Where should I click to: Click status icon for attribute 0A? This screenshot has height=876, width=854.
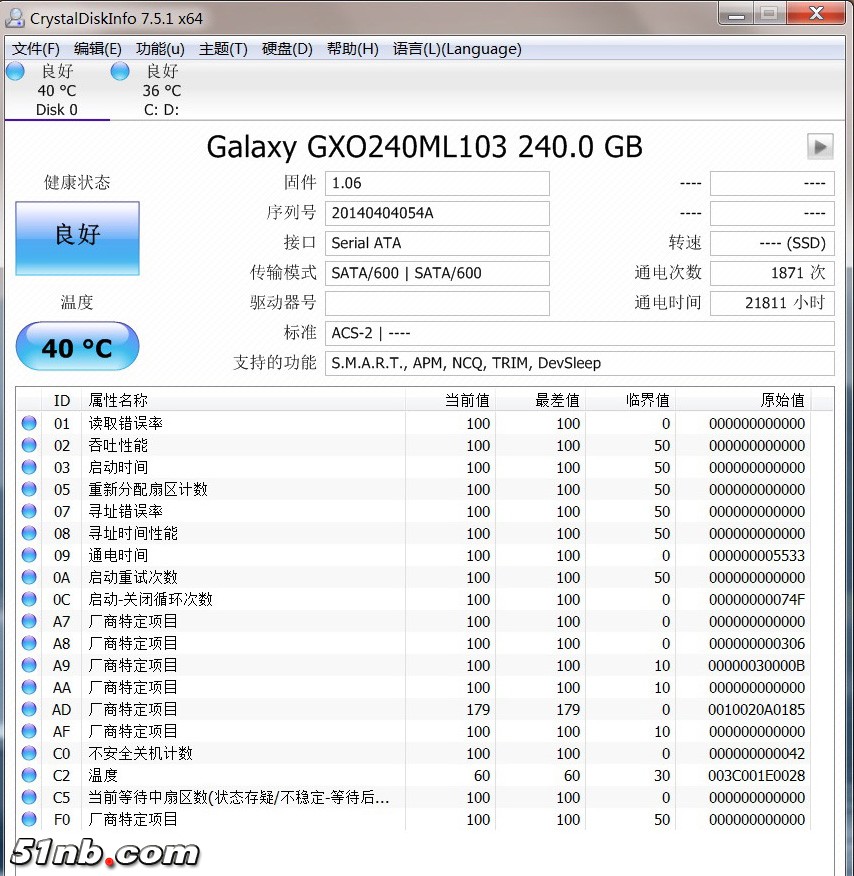[29, 577]
